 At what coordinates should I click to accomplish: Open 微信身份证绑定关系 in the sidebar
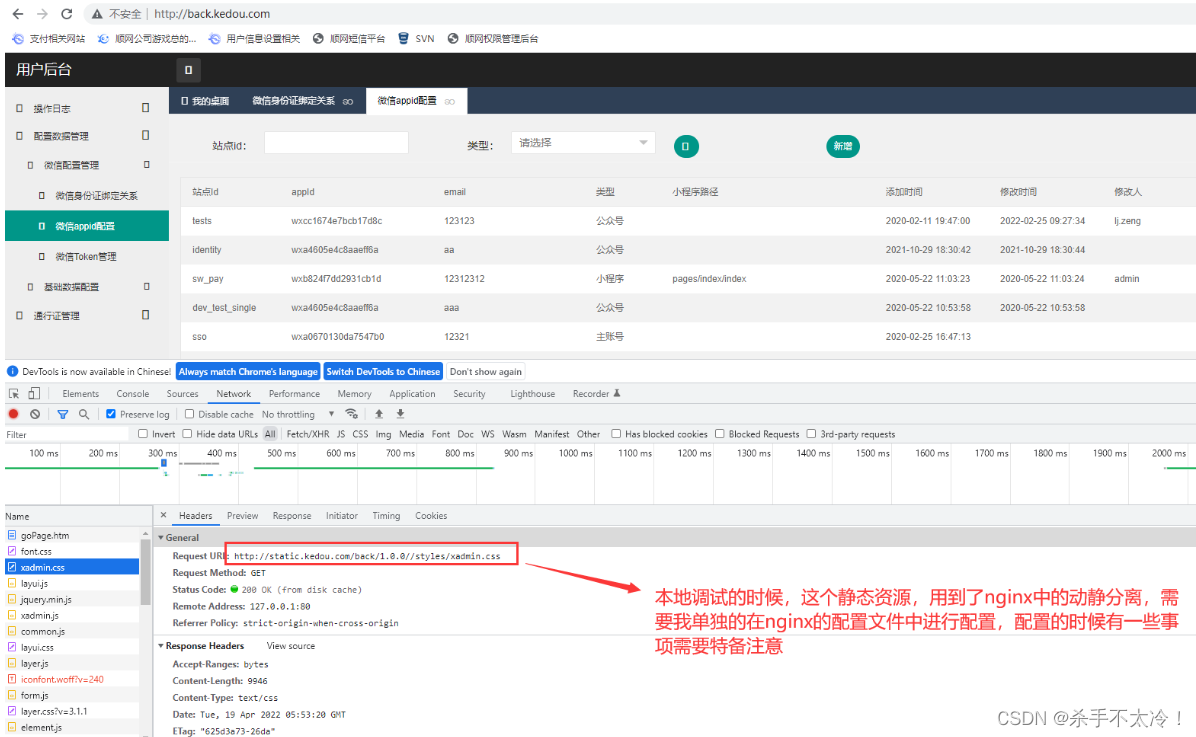click(87, 195)
